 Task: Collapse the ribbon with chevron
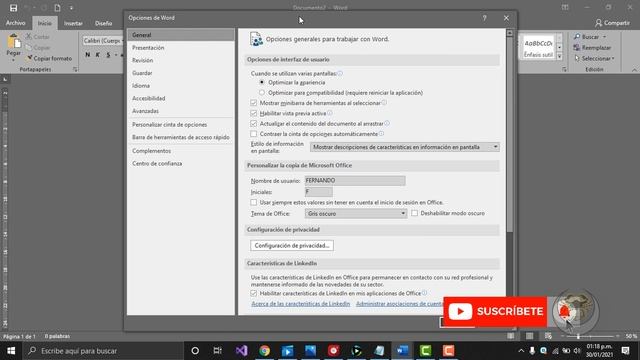coord(634,70)
